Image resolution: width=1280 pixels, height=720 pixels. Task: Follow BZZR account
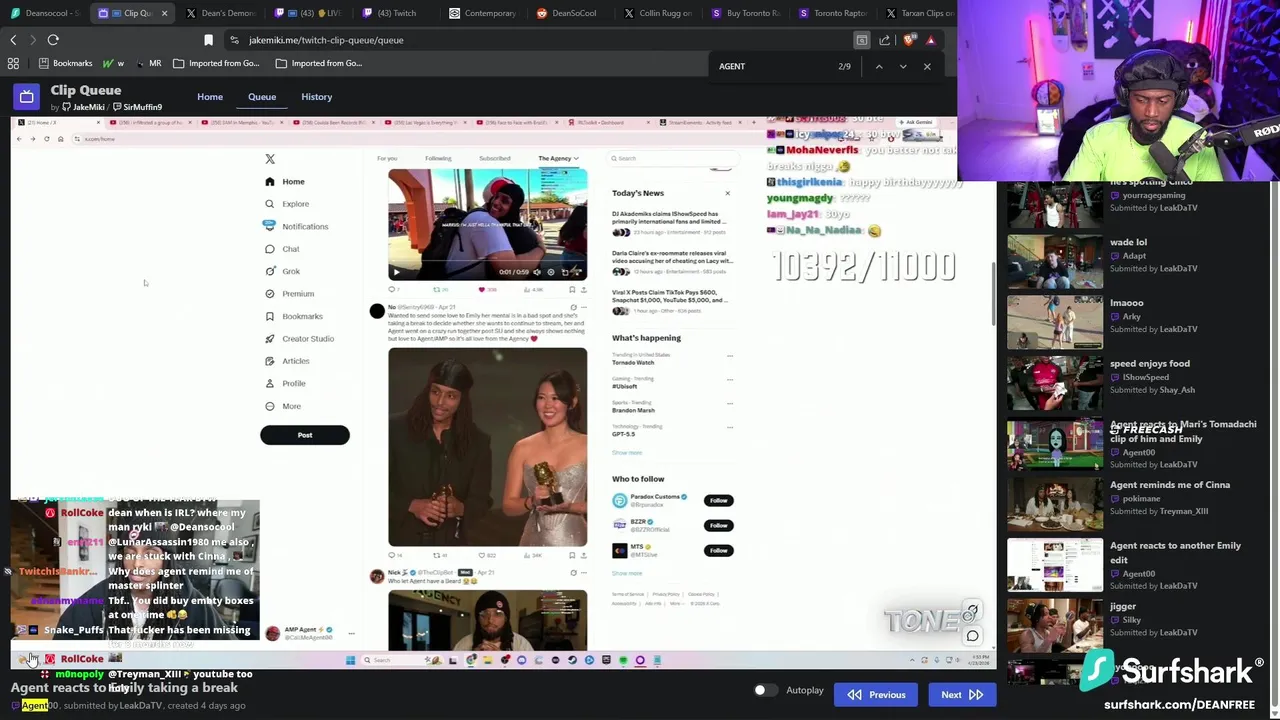(718, 525)
